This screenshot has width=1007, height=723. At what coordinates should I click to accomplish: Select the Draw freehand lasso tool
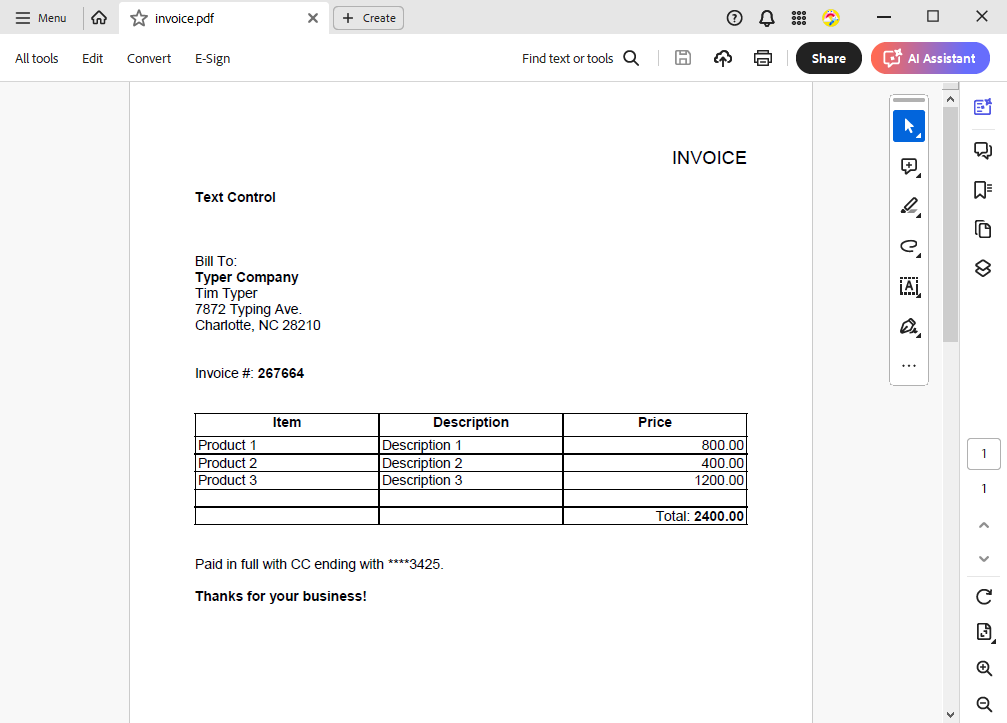click(909, 246)
